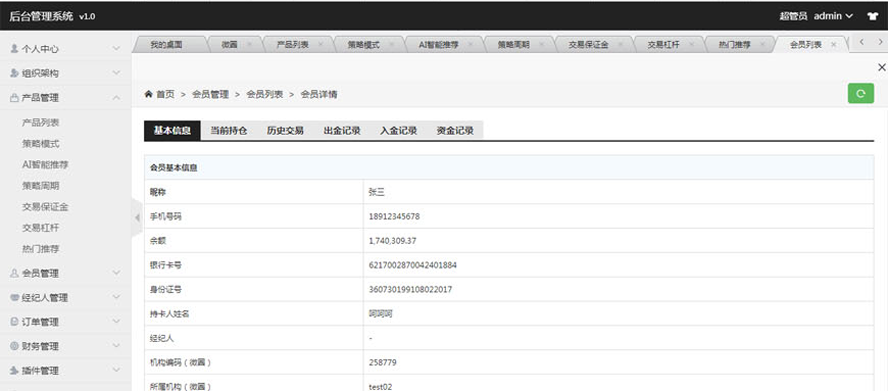This screenshot has width=888, height=391.
Task: Click 首页 breadcrumb link
Action: tap(165, 94)
